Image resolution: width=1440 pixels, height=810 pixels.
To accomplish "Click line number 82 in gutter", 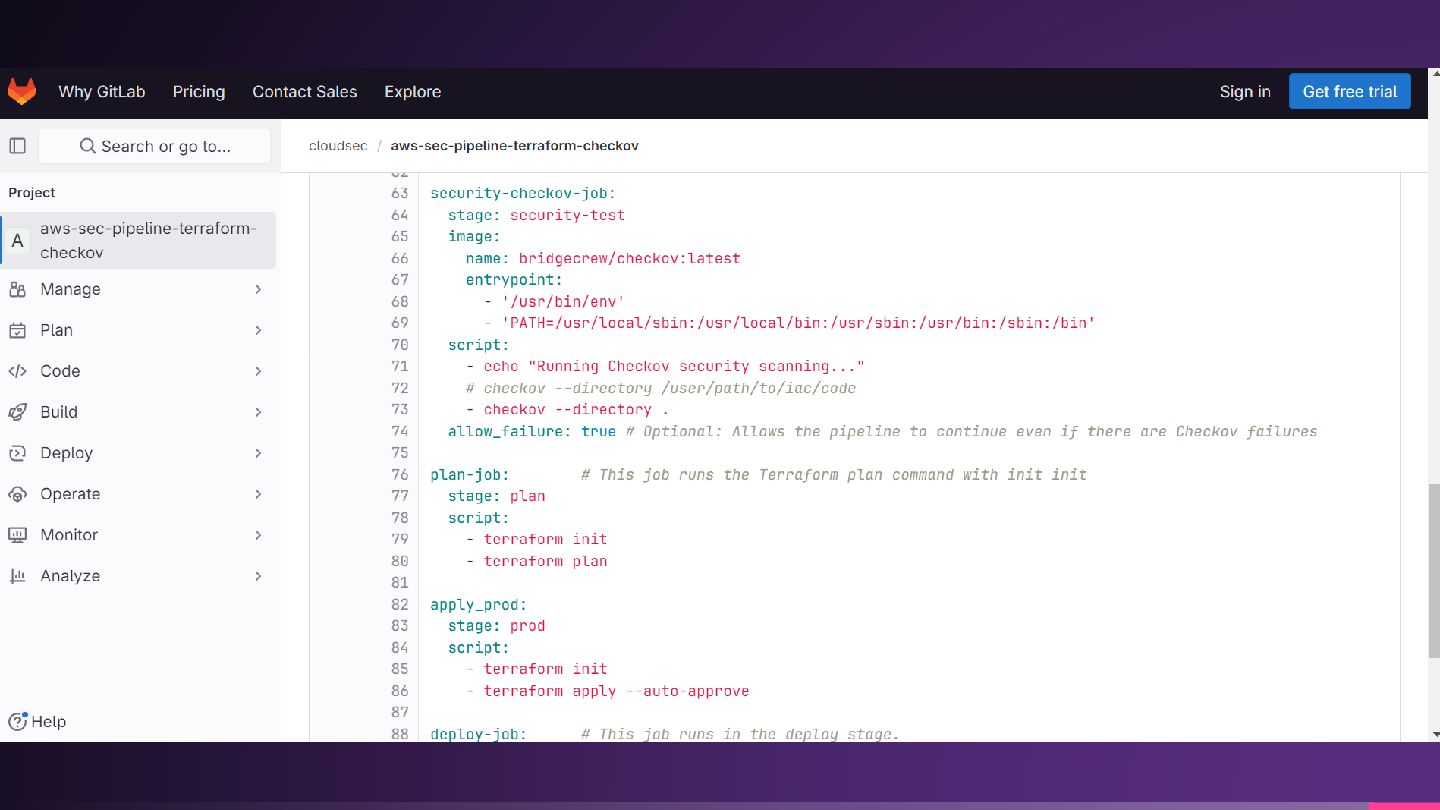I will (399, 604).
